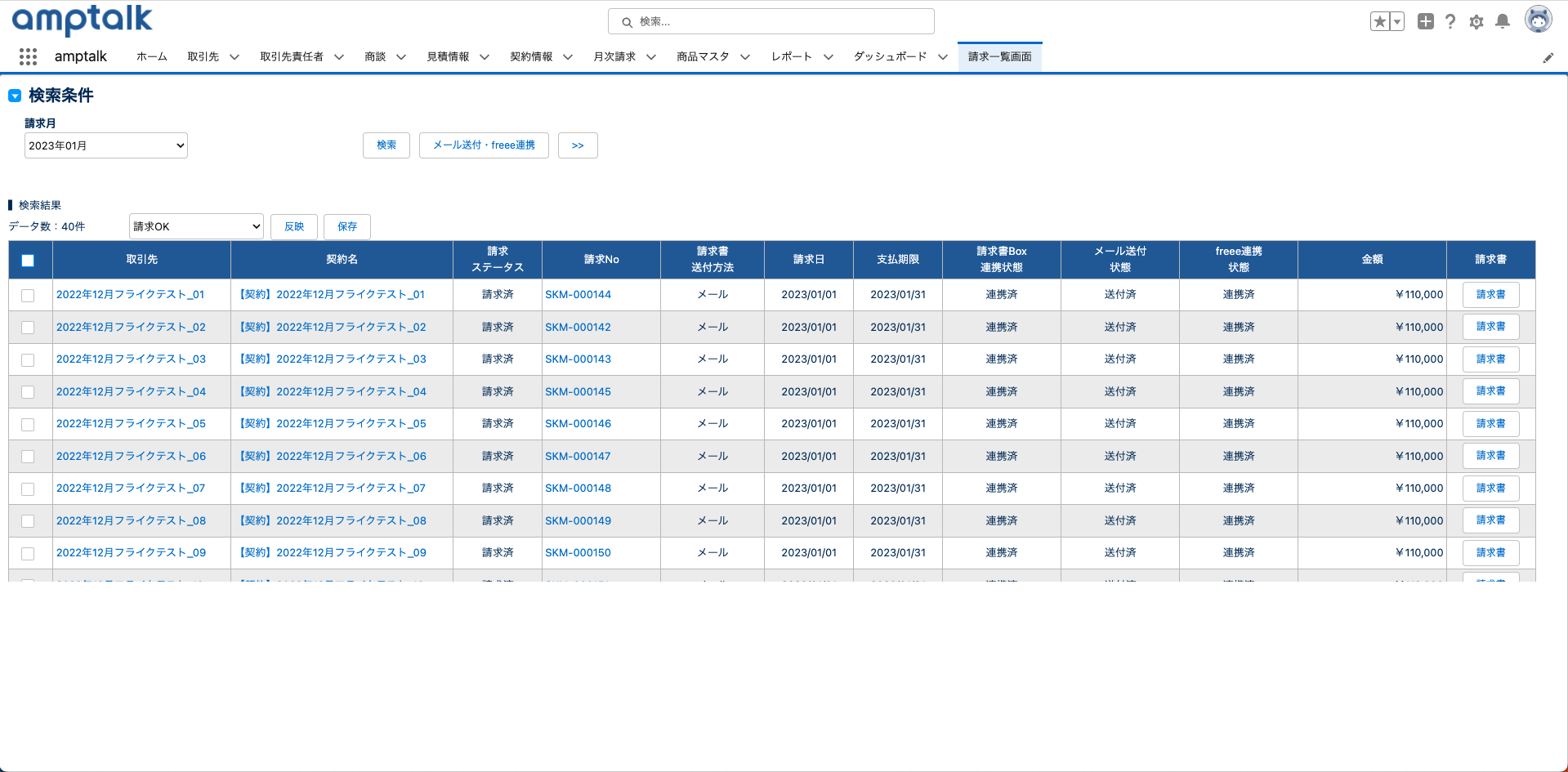Image resolution: width=1568 pixels, height=772 pixels.
Task: Collapse the 検索条件 section toggle icon
Action: [15, 96]
